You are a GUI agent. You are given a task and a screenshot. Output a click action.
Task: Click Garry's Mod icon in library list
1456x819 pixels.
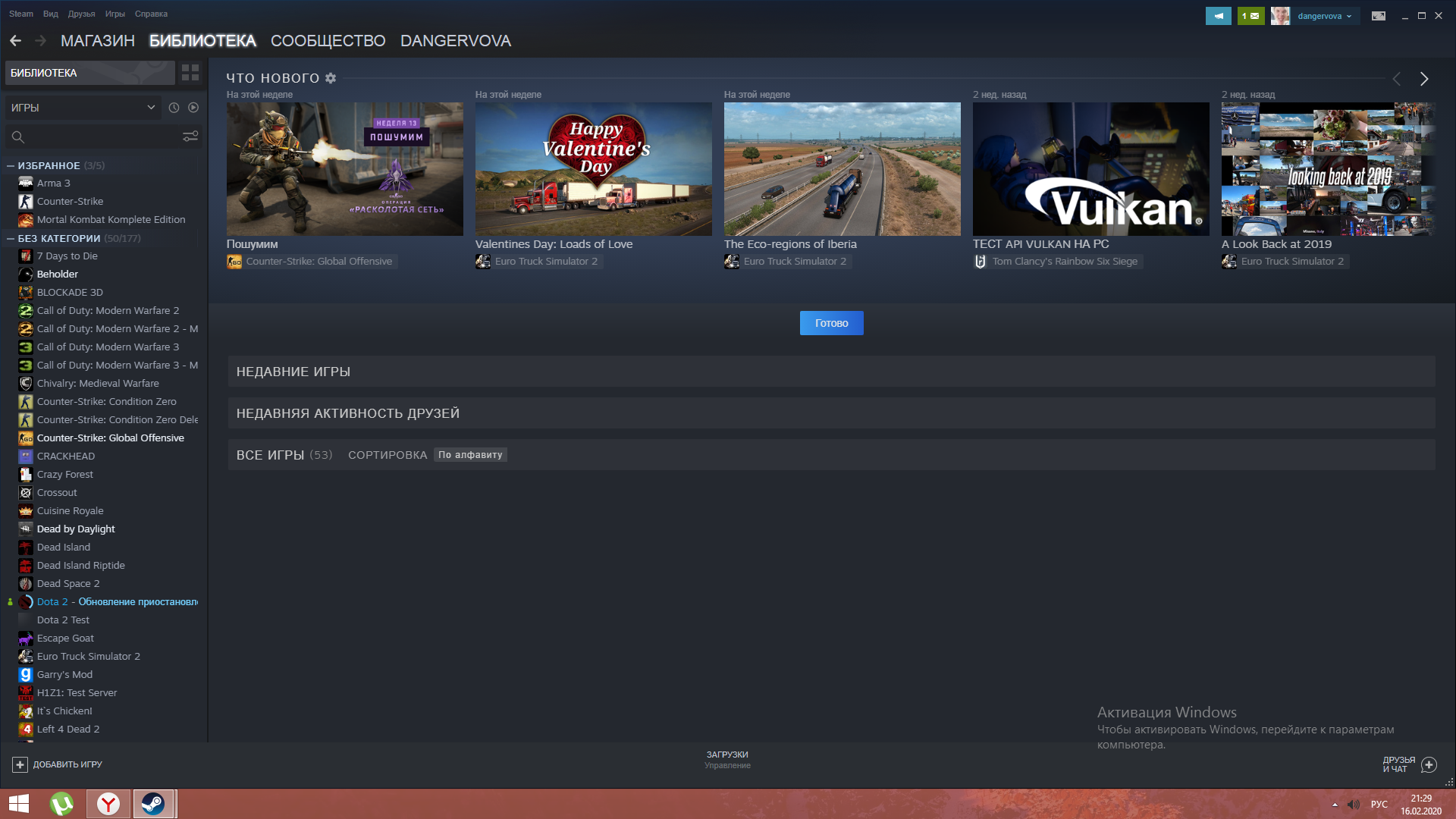(x=26, y=674)
